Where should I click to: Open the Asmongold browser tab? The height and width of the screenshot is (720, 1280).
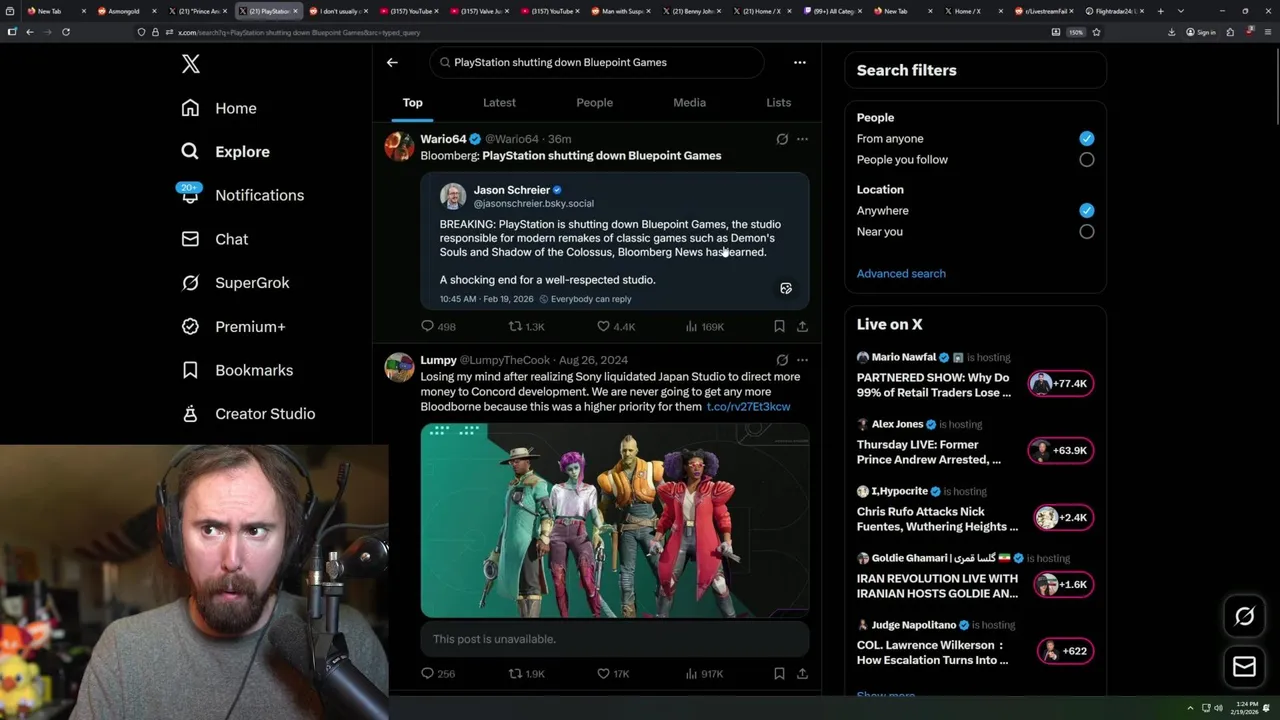(x=126, y=11)
